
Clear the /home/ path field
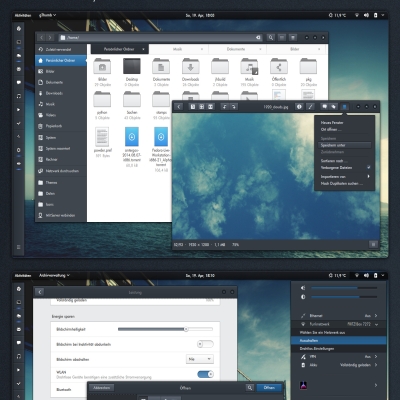(258, 38)
